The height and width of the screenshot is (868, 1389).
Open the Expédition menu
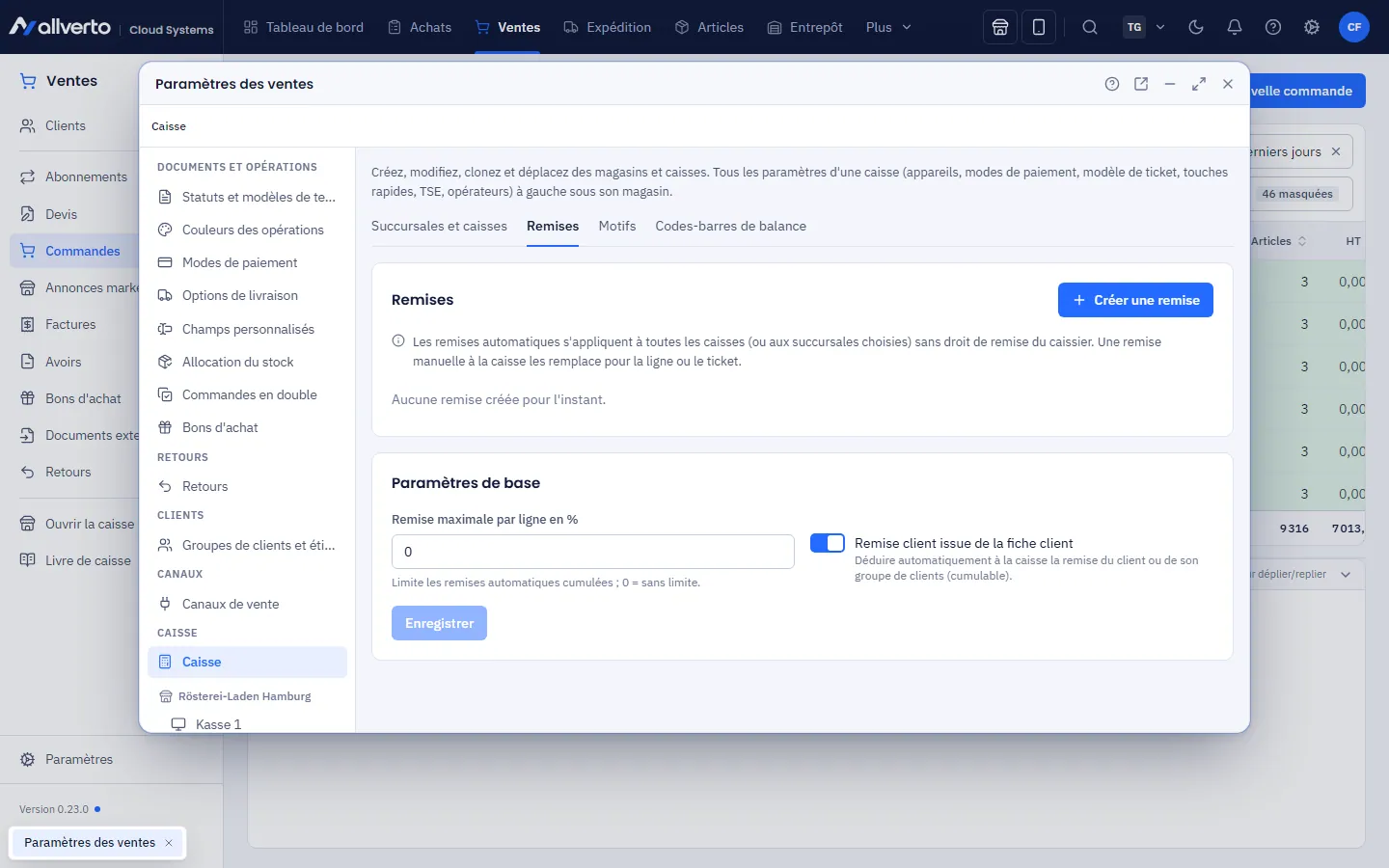point(608,27)
